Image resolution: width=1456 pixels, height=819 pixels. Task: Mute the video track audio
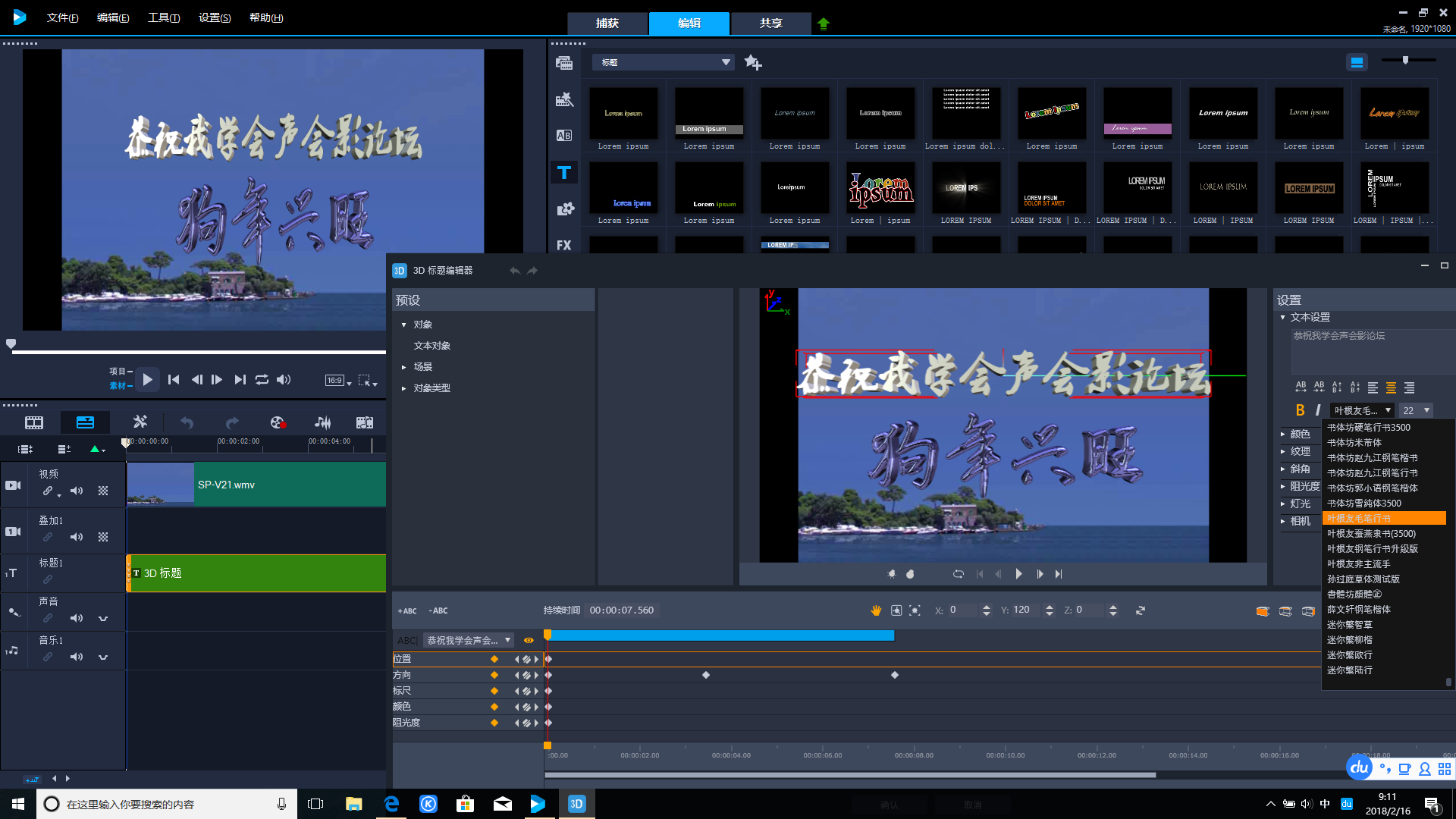tap(77, 491)
